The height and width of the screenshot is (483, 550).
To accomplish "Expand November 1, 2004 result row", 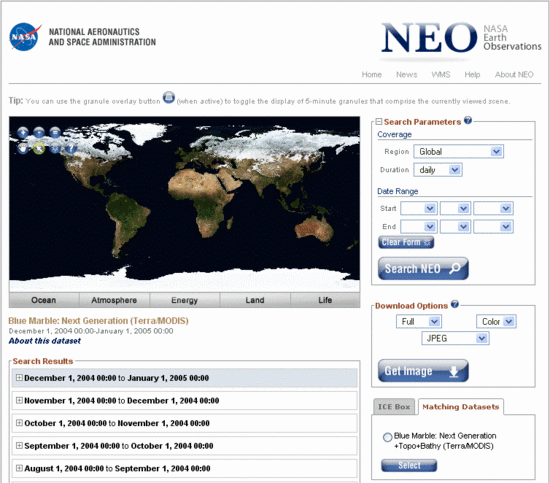I will point(19,400).
